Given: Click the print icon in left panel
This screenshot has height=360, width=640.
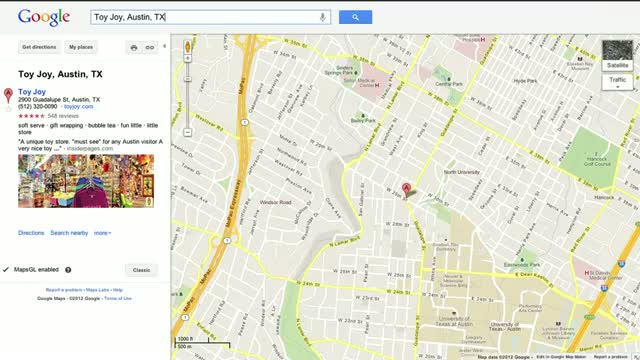Looking at the screenshot, I should pyautogui.click(x=134, y=48).
